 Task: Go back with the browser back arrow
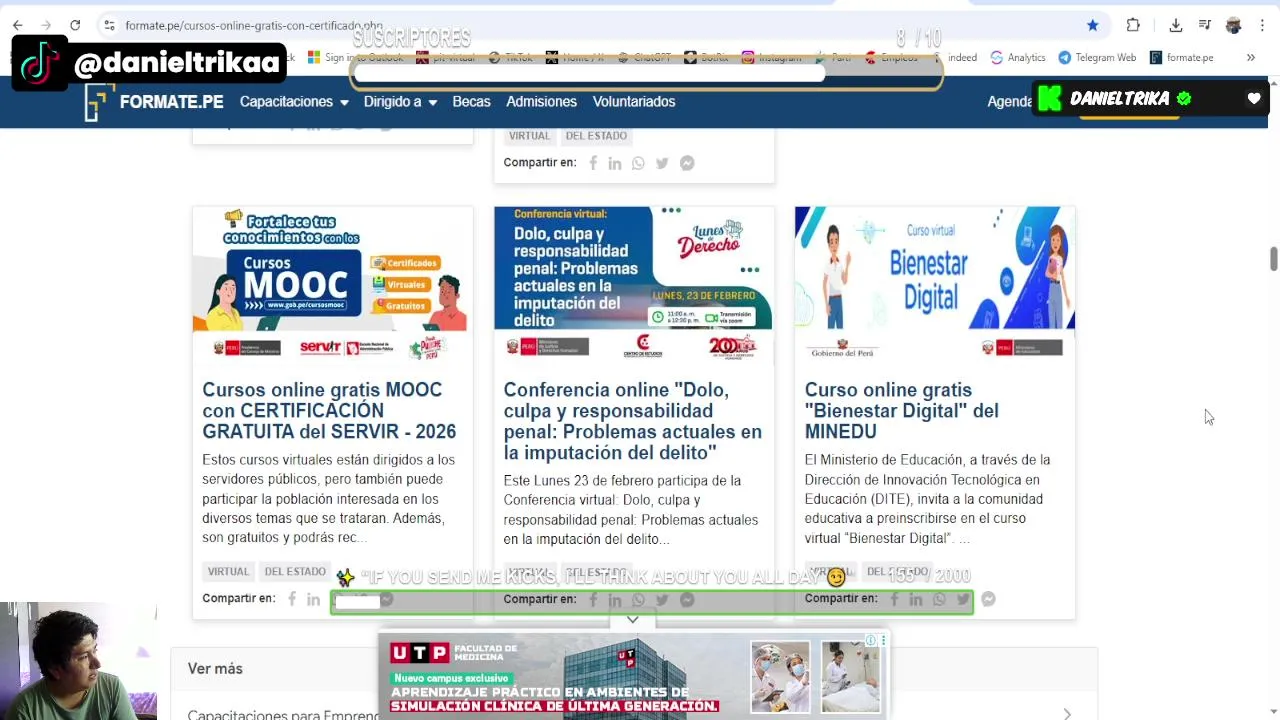point(17,25)
